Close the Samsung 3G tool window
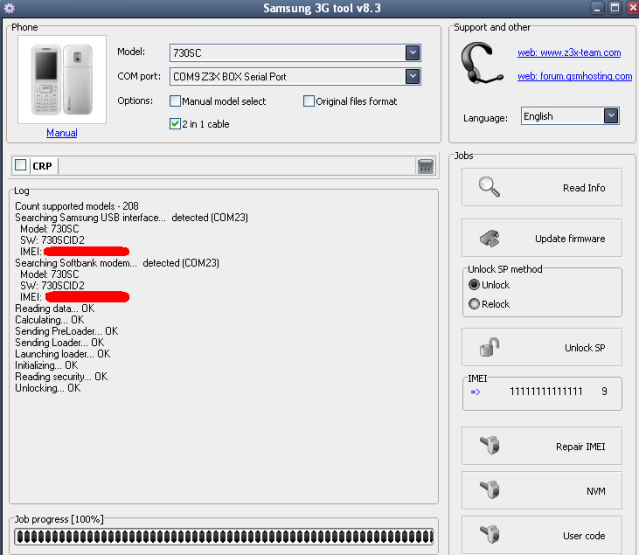Viewport: 639px width, 555px height. tap(632, 8)
